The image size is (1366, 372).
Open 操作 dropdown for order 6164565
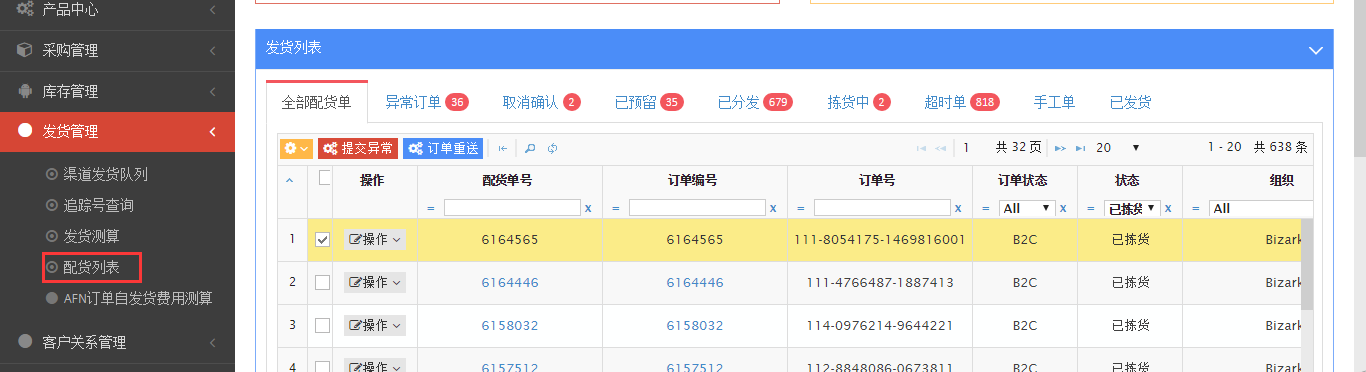(x=375, y=240)
